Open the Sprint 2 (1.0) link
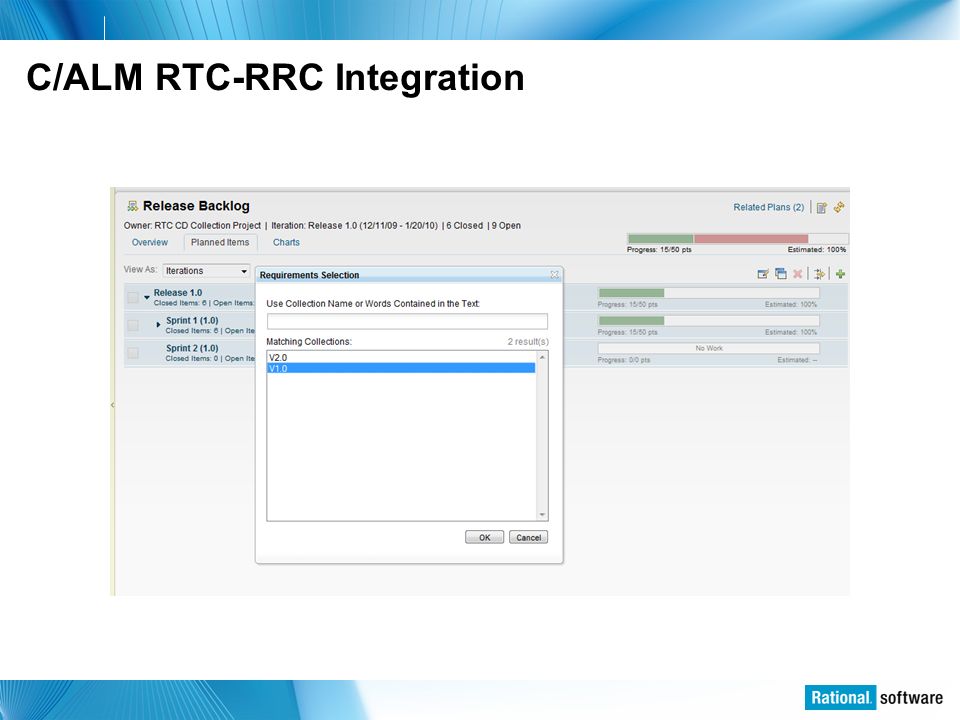Screen dimensions: 960x720 [192, 348]
